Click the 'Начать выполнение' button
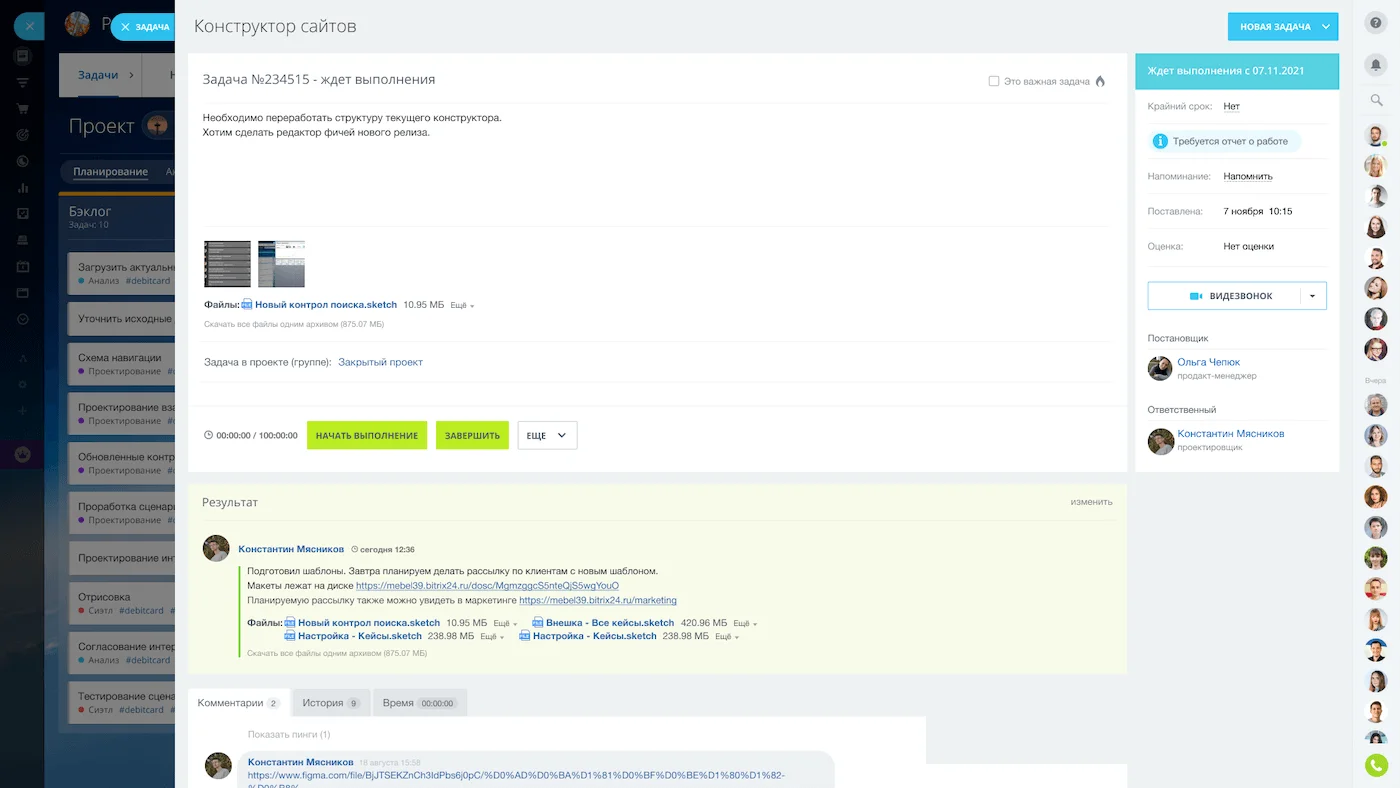 pyautogui.click(x=367, y=436)
